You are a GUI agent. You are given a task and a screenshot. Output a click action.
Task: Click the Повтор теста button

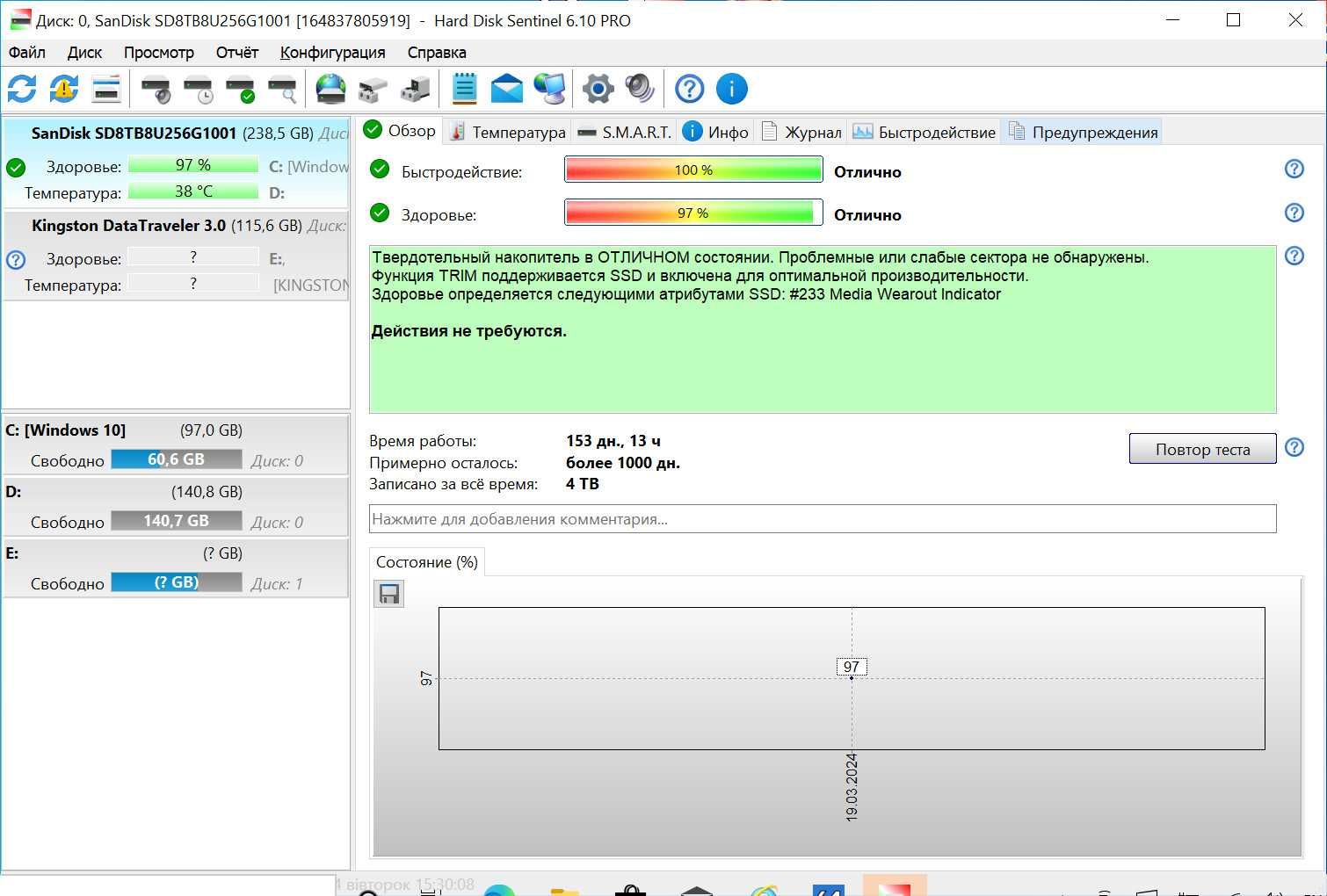click(x=1202, y=449)
